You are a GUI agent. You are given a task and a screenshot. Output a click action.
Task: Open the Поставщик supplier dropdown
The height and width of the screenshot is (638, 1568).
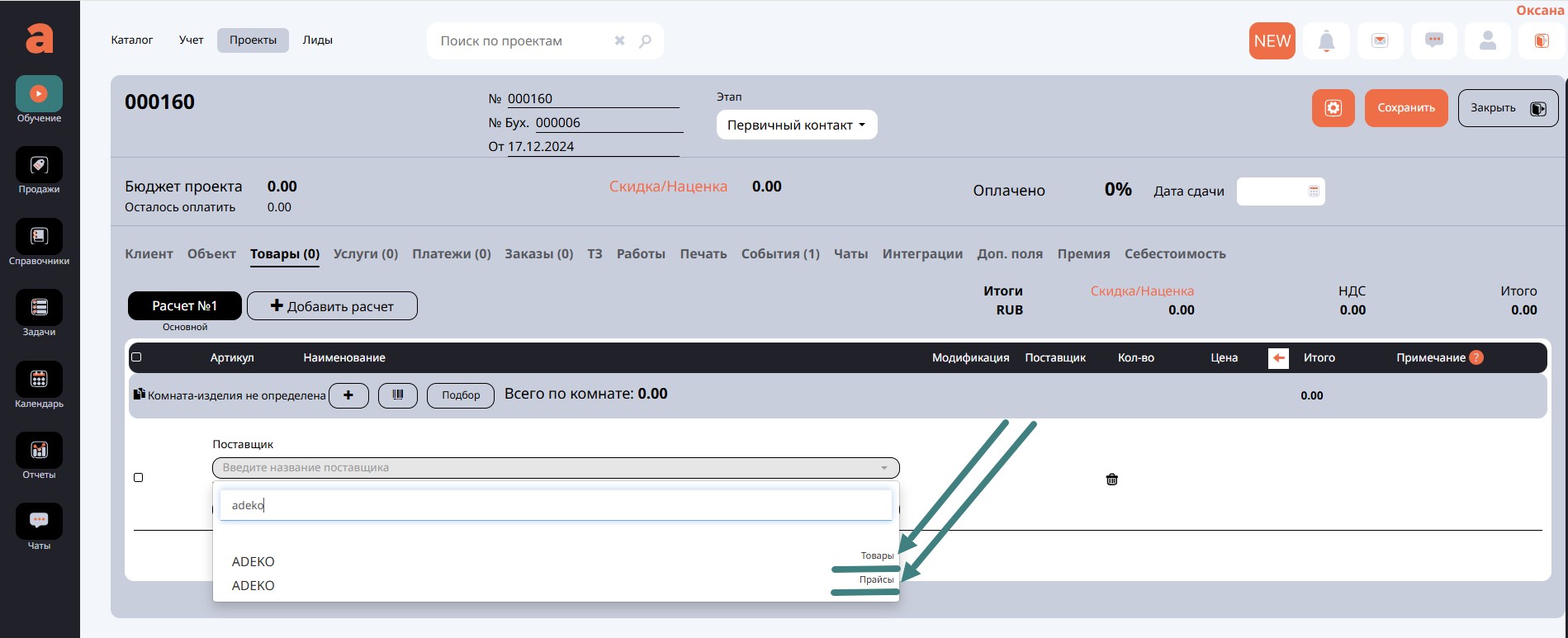click(555, 468)
